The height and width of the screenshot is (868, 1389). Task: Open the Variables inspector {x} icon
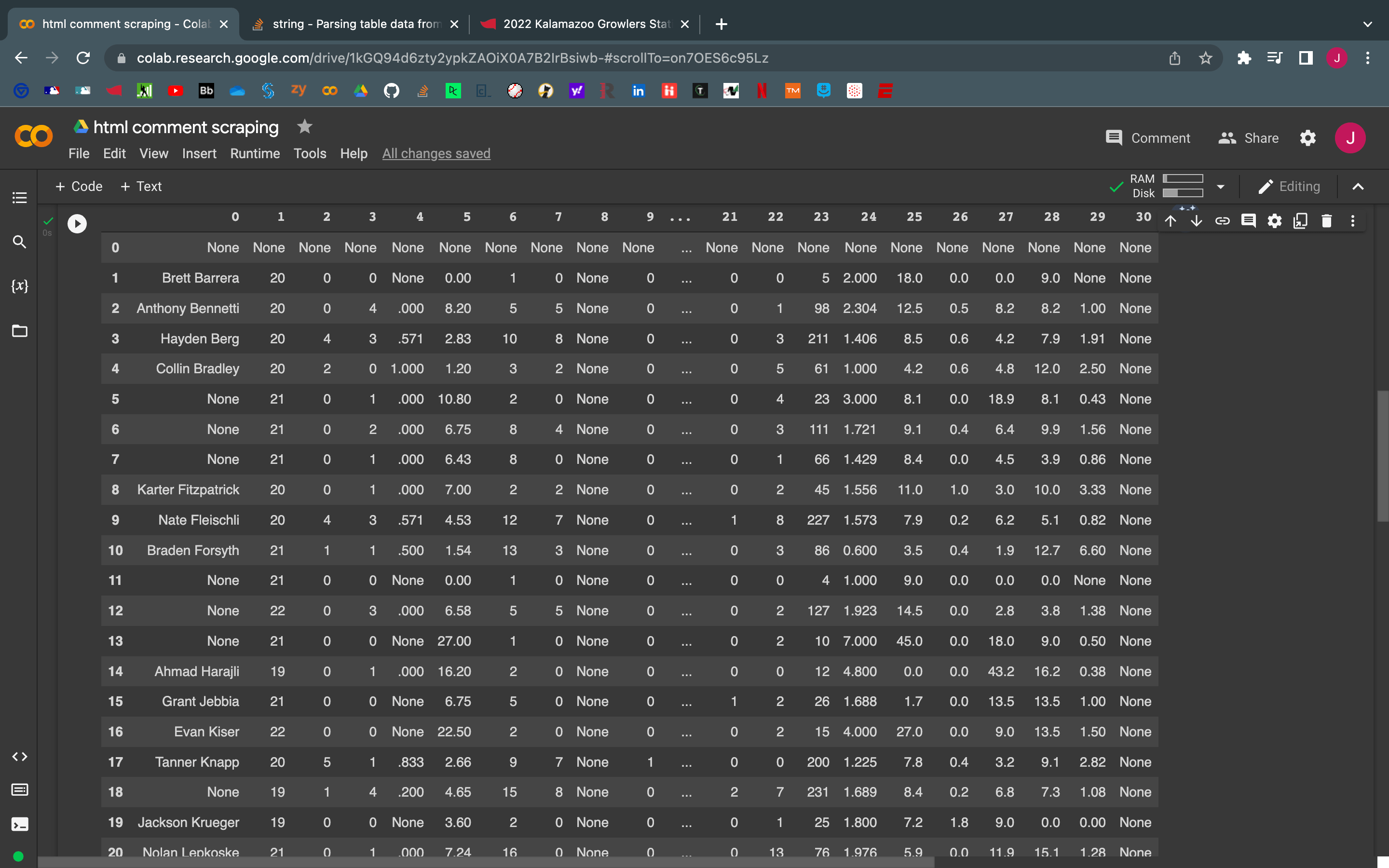pos(19,286)
